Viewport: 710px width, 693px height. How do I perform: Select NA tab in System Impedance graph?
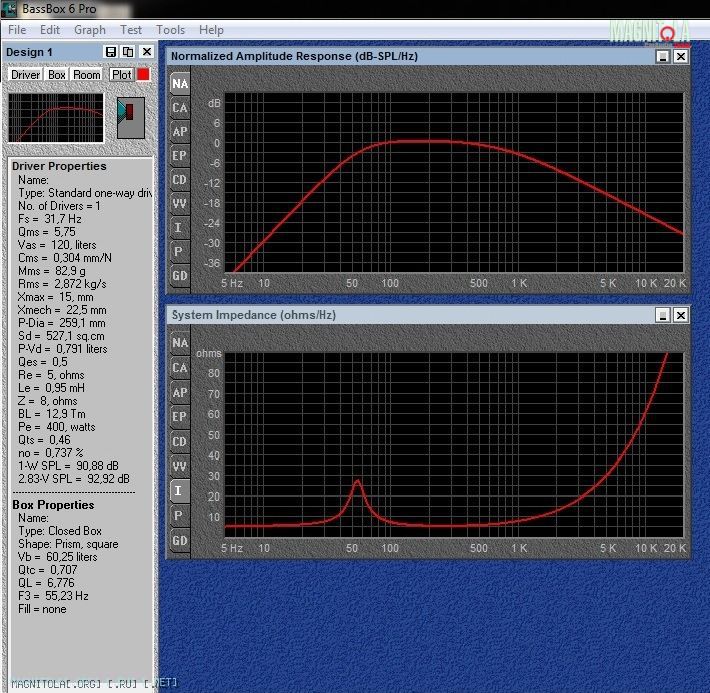pos(180,343)
